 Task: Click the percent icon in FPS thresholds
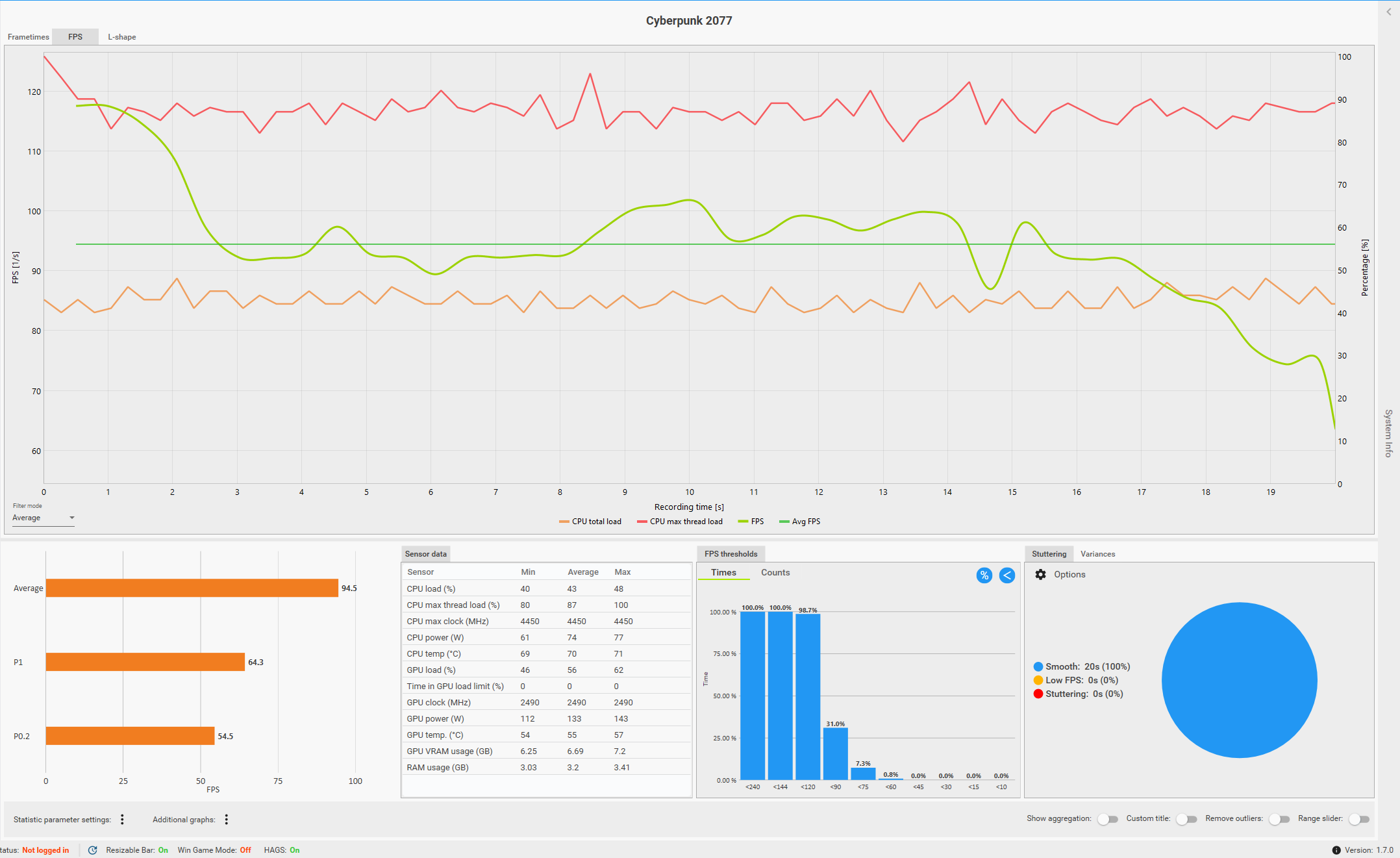click(984, 575)
